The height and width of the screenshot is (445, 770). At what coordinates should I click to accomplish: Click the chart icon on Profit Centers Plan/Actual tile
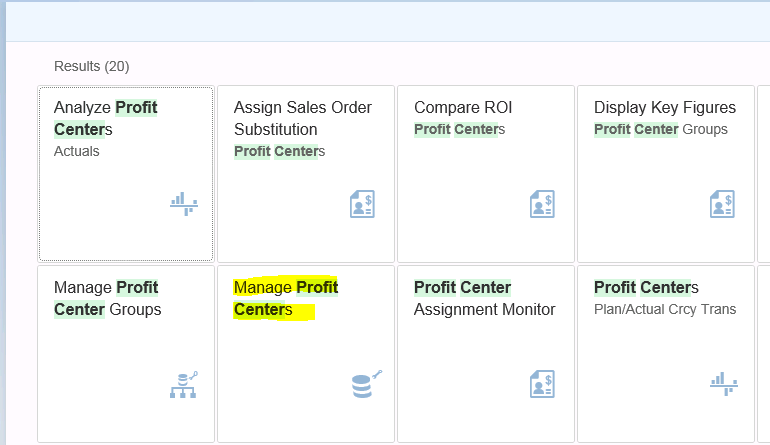tap(723, 382)
